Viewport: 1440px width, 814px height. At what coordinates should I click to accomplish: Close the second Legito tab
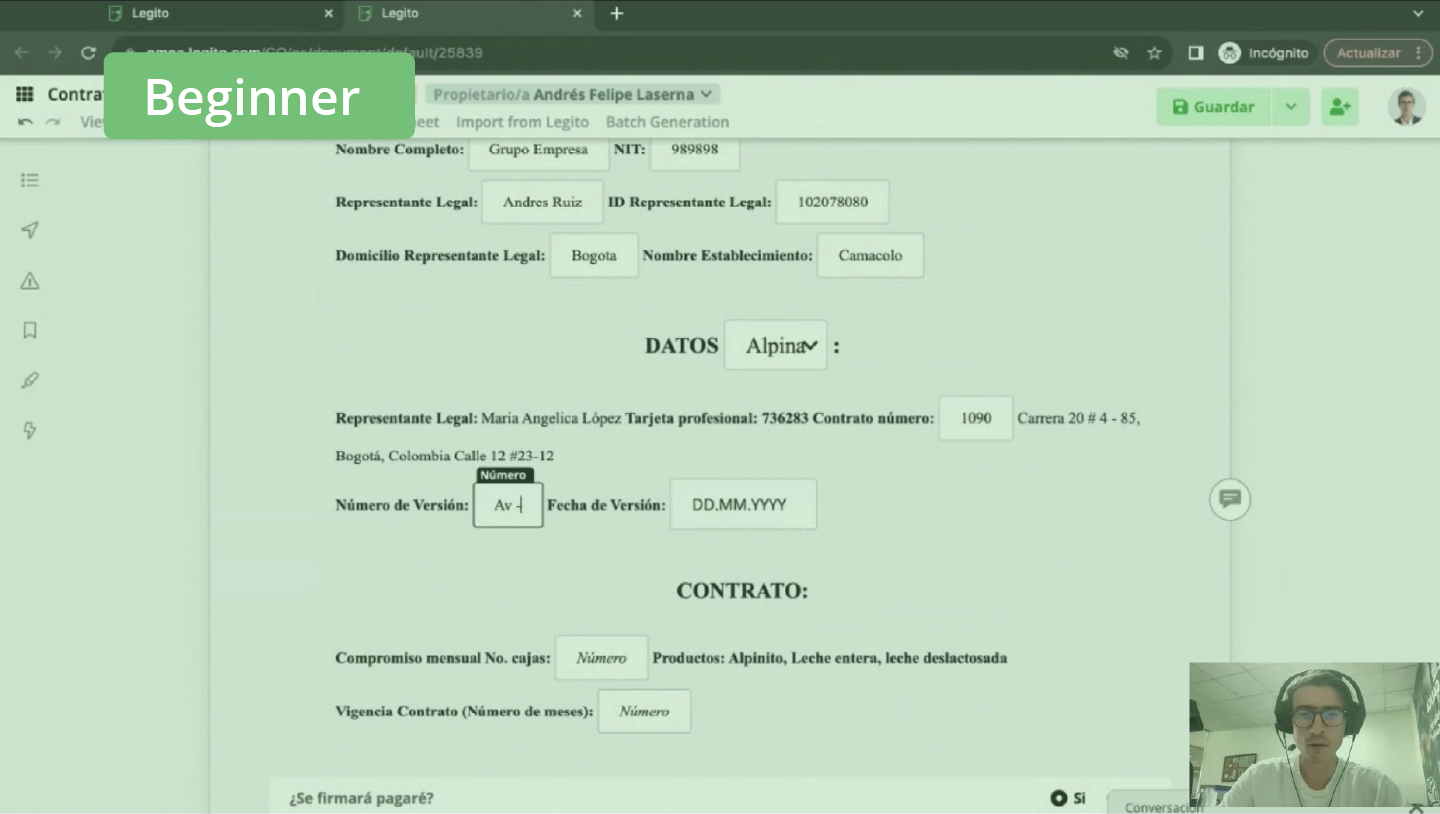pyautogui.click(x=577, y=14)
